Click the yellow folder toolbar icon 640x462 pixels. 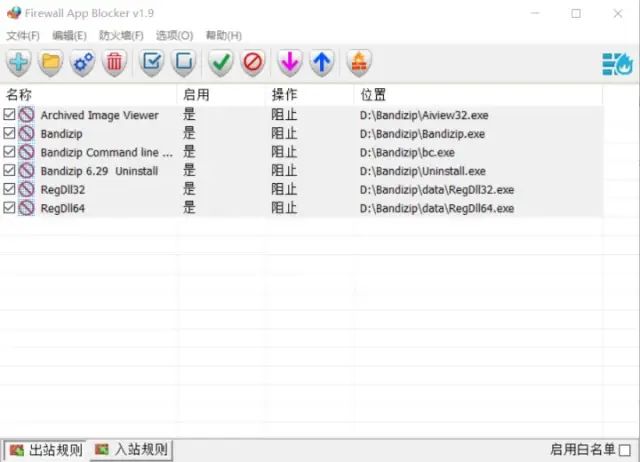pyautogui.click(x=51, y=63)
